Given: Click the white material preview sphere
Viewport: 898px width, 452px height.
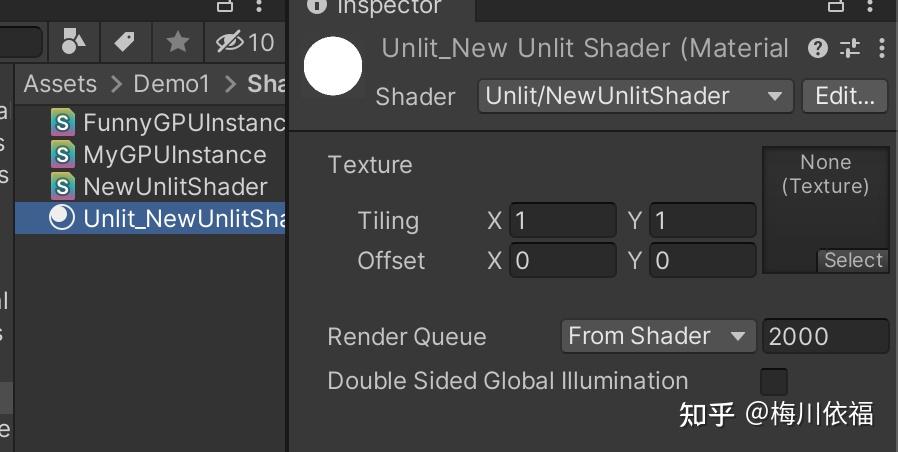Looking at the screenshot, I should point(332,66).
